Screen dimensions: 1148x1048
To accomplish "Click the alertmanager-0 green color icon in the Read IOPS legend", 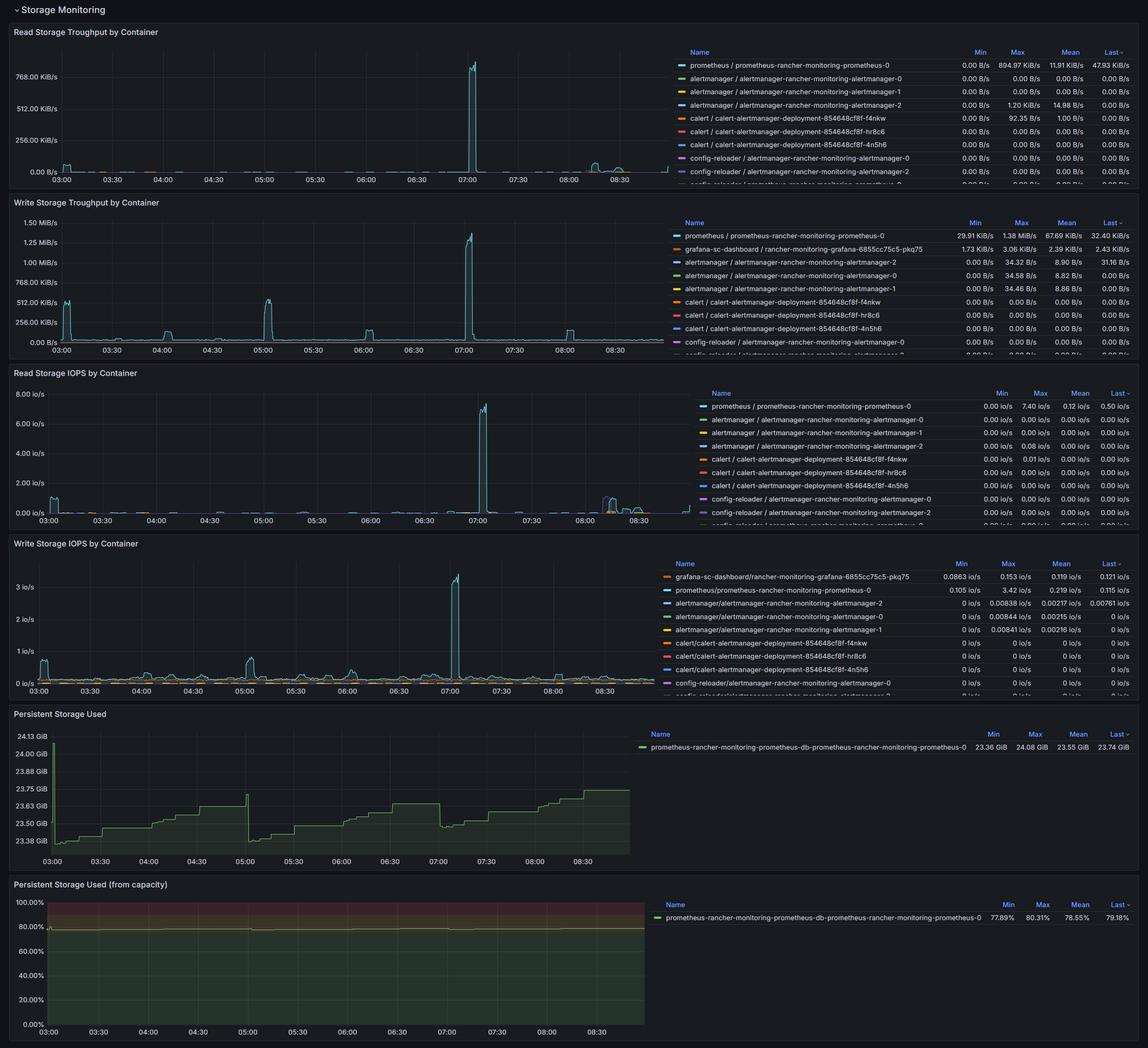I will [x=703, y=420].
